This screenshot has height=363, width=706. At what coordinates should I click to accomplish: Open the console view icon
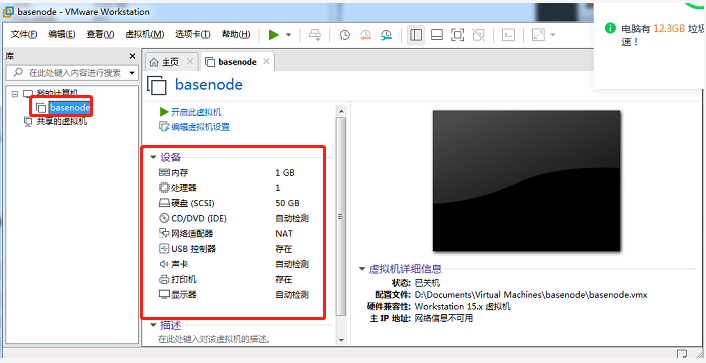point(508,35)
